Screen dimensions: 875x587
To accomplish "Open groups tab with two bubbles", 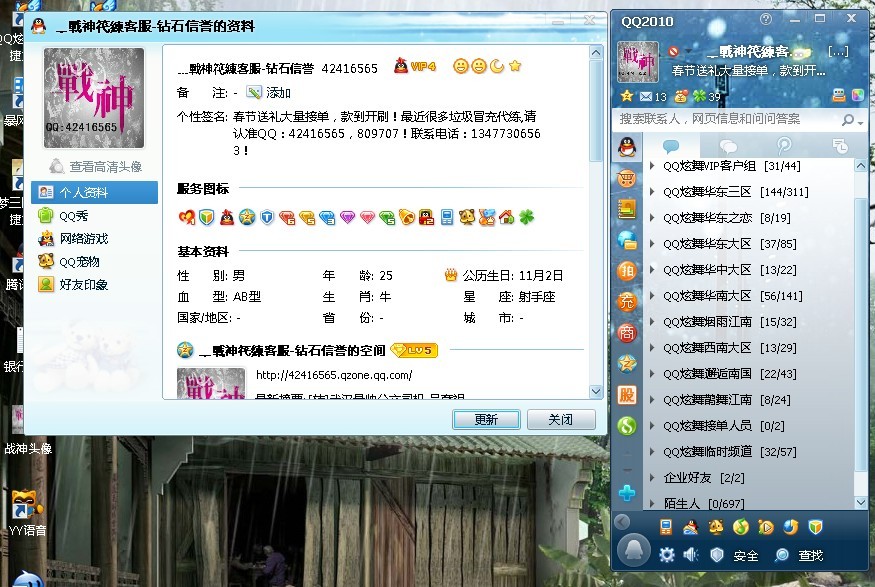I will tap(728, 146).
